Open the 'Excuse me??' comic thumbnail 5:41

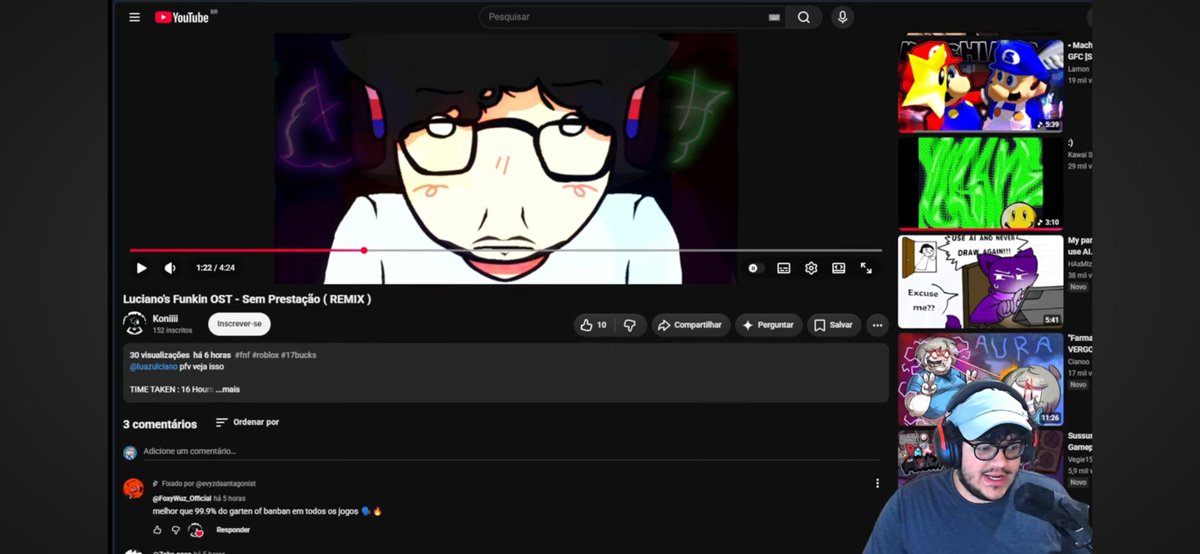tap(980, 281)
